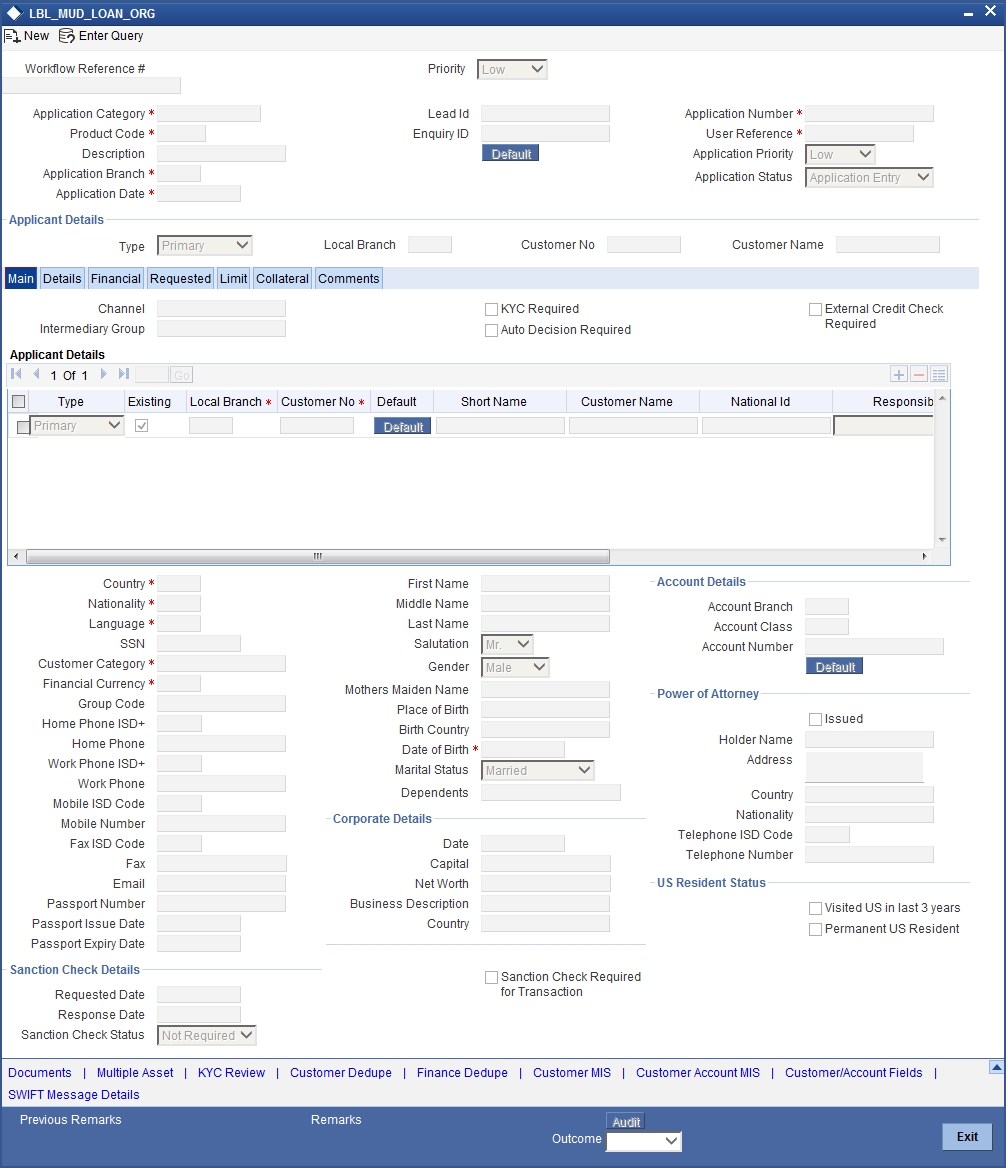Open the SWIFT Message Details link
1006x1168 pixels.
point(74,1095)
